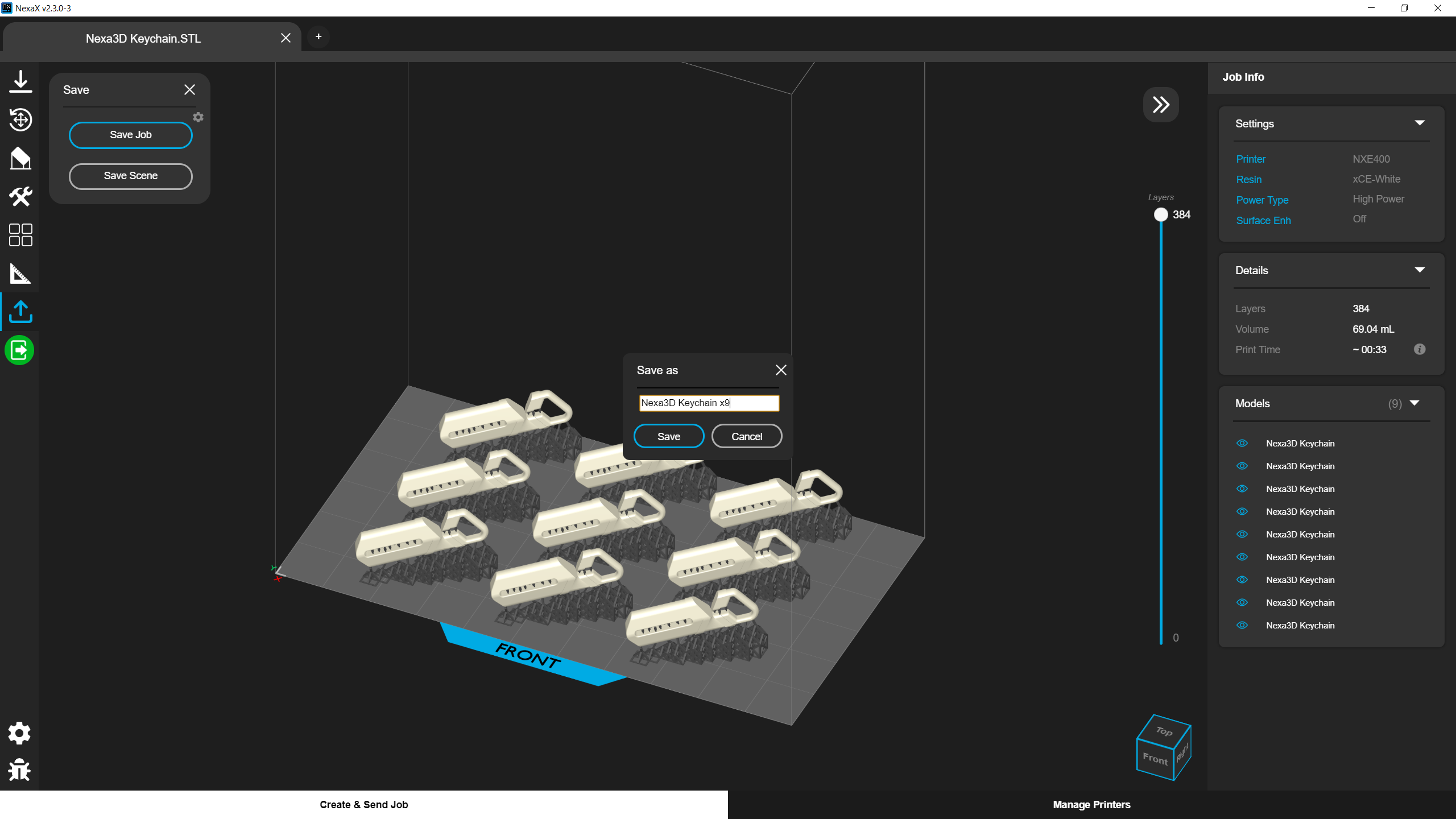The image size is (1456, 819).
Task: Open the Resin setting link
Action: coord(1249,180)
